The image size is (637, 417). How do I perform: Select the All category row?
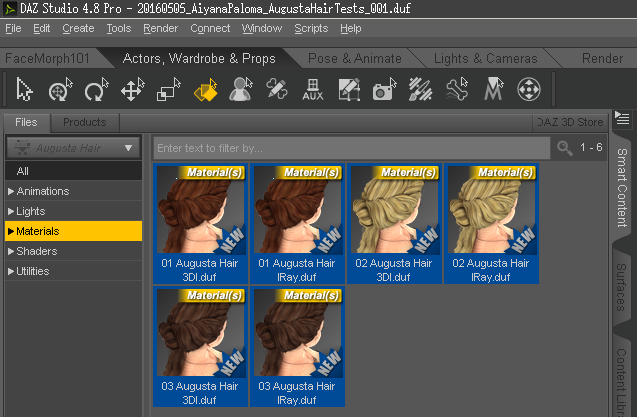click(x=74, y=171)
